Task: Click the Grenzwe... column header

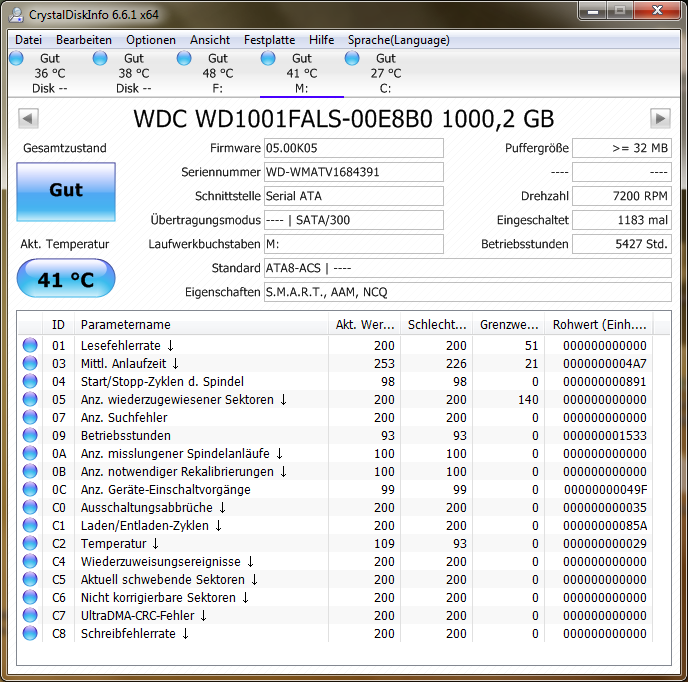Action: [x=509, y=325]
